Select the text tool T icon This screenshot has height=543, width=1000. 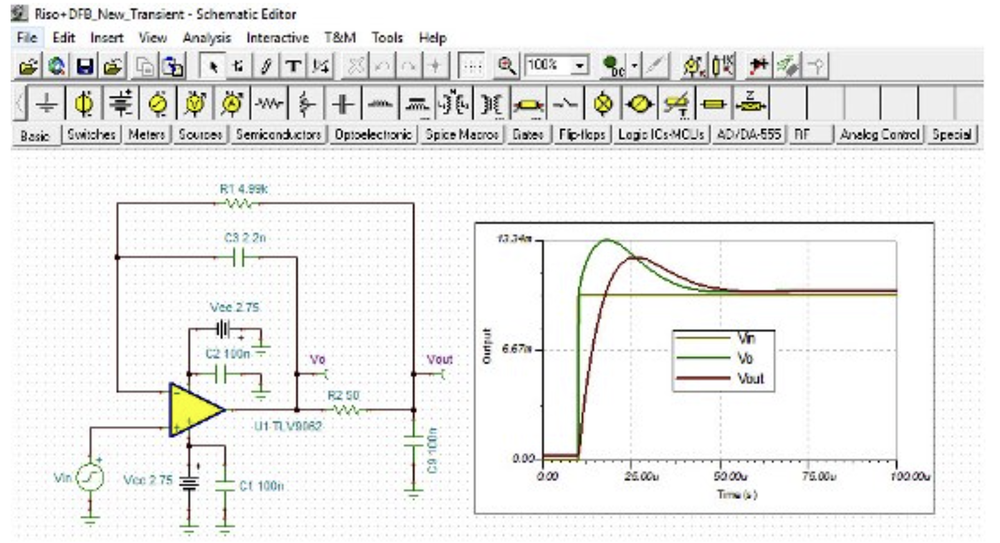(293, 66)
